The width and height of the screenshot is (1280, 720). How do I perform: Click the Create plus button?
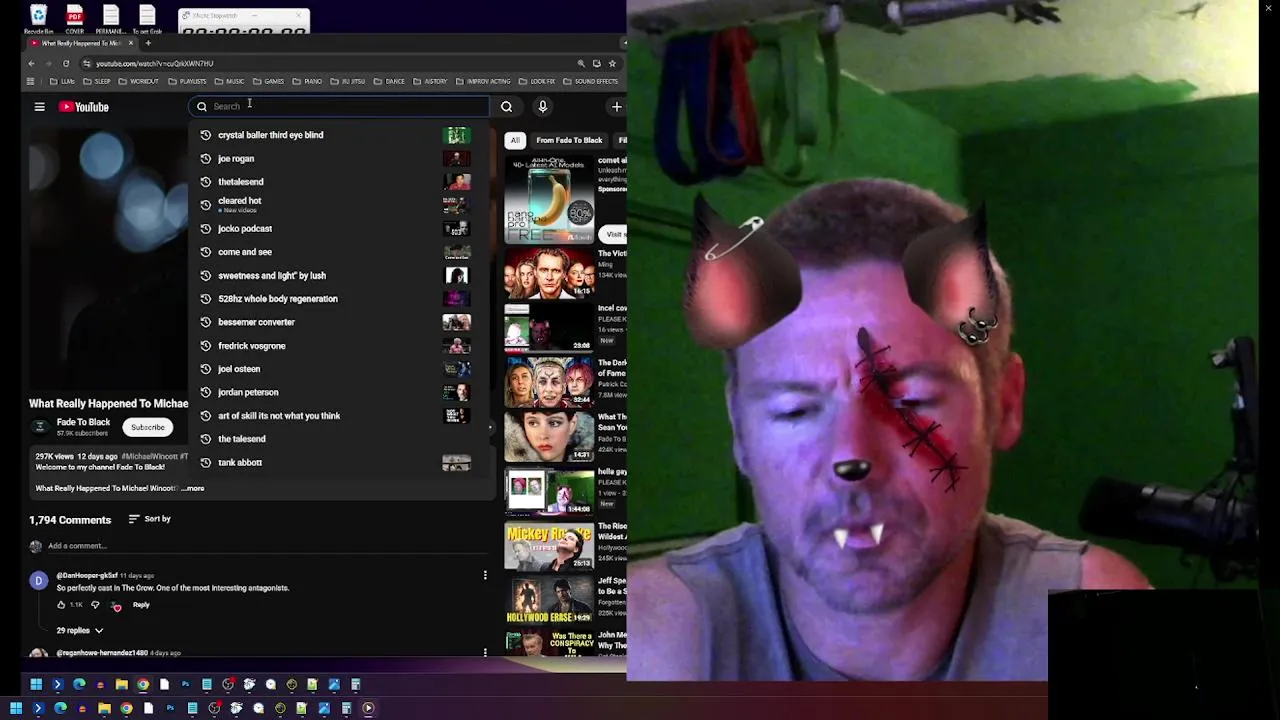pyautogui.click(x=616, y=107)
